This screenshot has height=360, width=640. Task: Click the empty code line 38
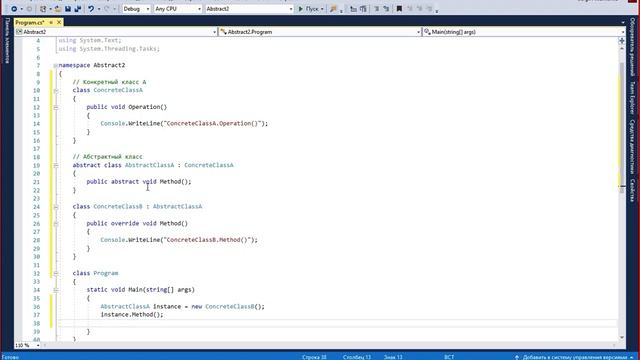click(337, 323)
